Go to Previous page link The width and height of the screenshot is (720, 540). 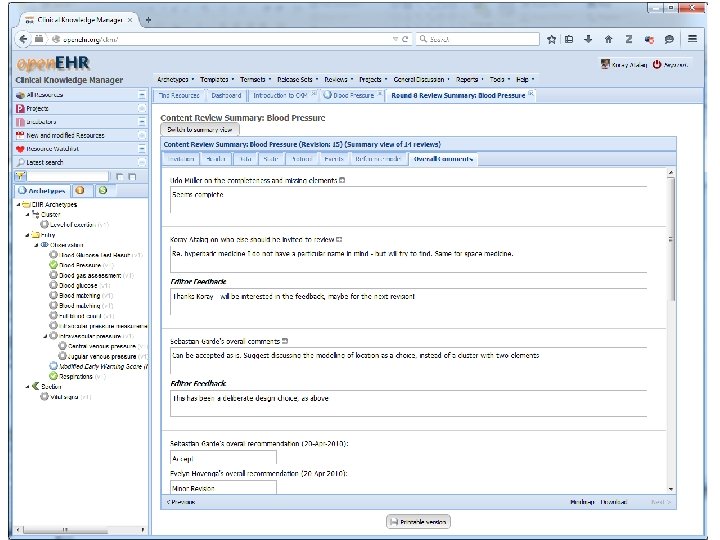click(181, 502)
